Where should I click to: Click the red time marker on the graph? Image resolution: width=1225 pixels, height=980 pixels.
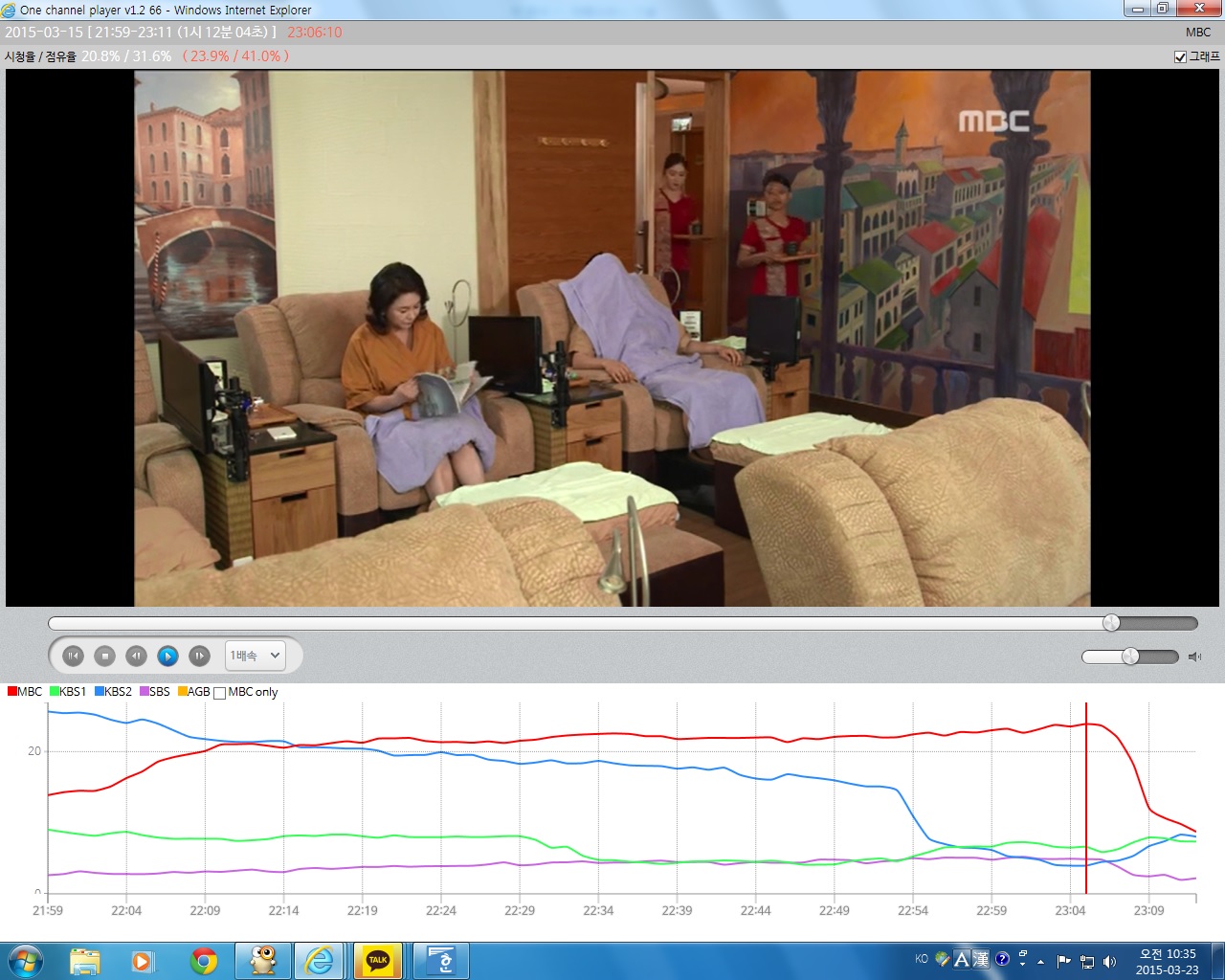[x=1086, y=794]
